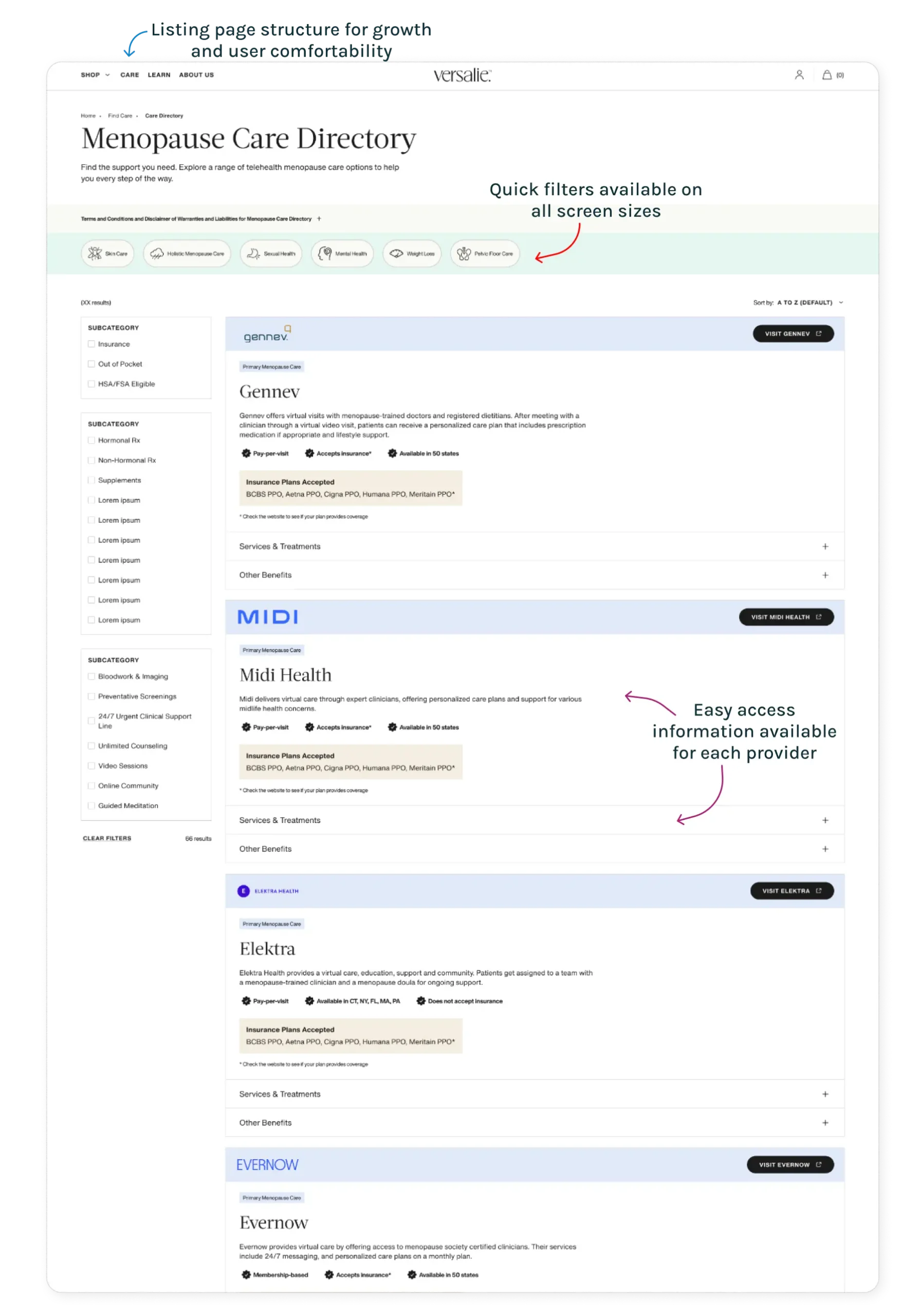Click the Elektra Health logo

click(x=268, y=891)
